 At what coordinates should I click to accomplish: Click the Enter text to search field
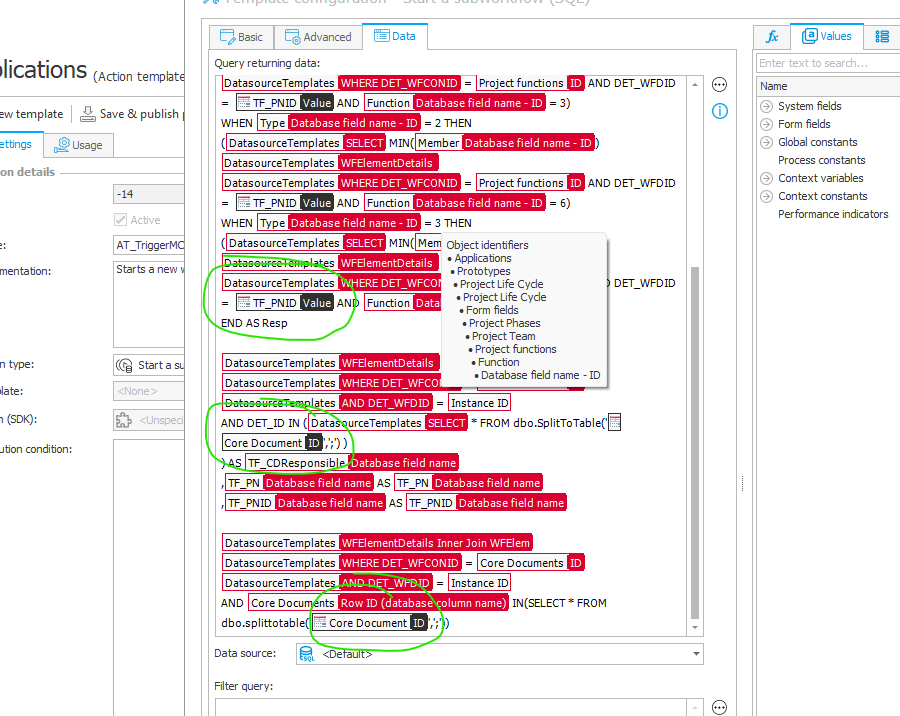[828, 63]
